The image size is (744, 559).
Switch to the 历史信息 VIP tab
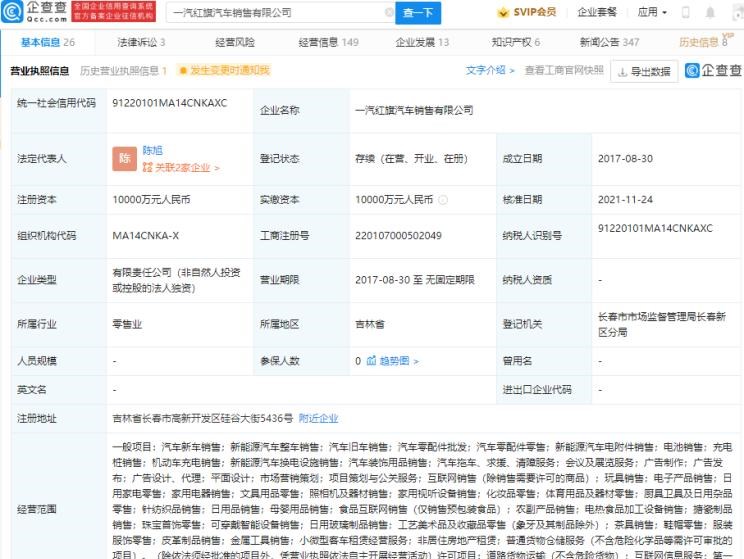(705, 42)
